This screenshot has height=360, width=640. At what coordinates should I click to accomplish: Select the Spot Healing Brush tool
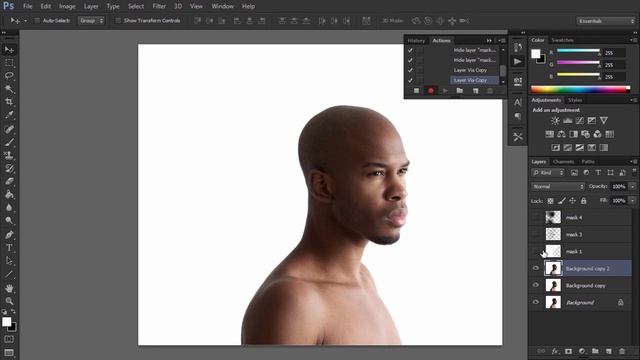(9, 129)
